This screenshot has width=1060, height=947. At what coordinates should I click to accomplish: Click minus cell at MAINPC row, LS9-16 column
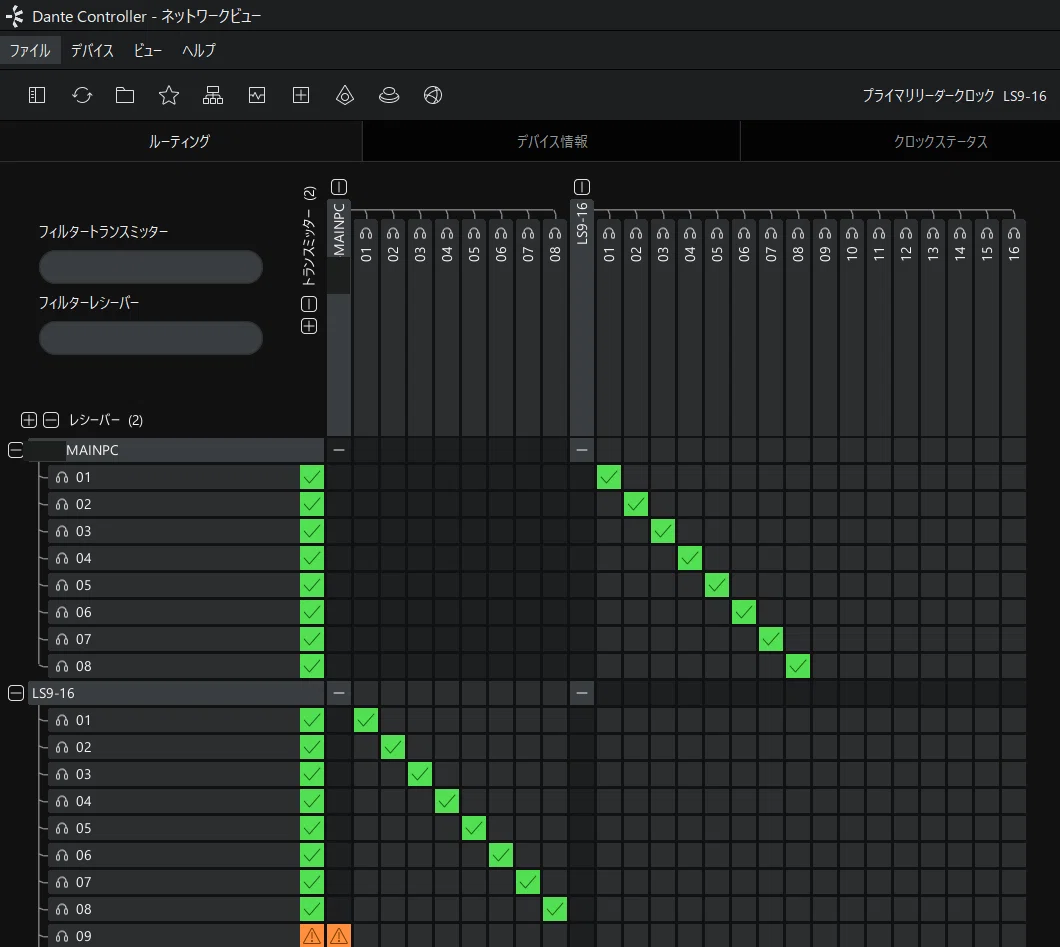582,450
